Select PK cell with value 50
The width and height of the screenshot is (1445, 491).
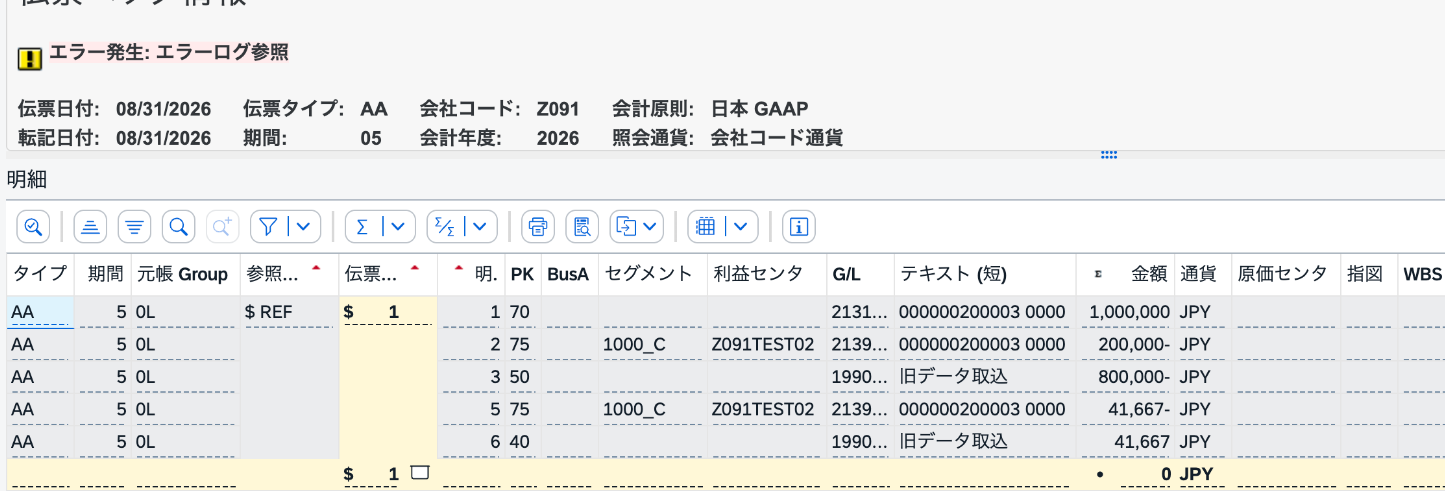pyautogui.click(x=523, y=377)
